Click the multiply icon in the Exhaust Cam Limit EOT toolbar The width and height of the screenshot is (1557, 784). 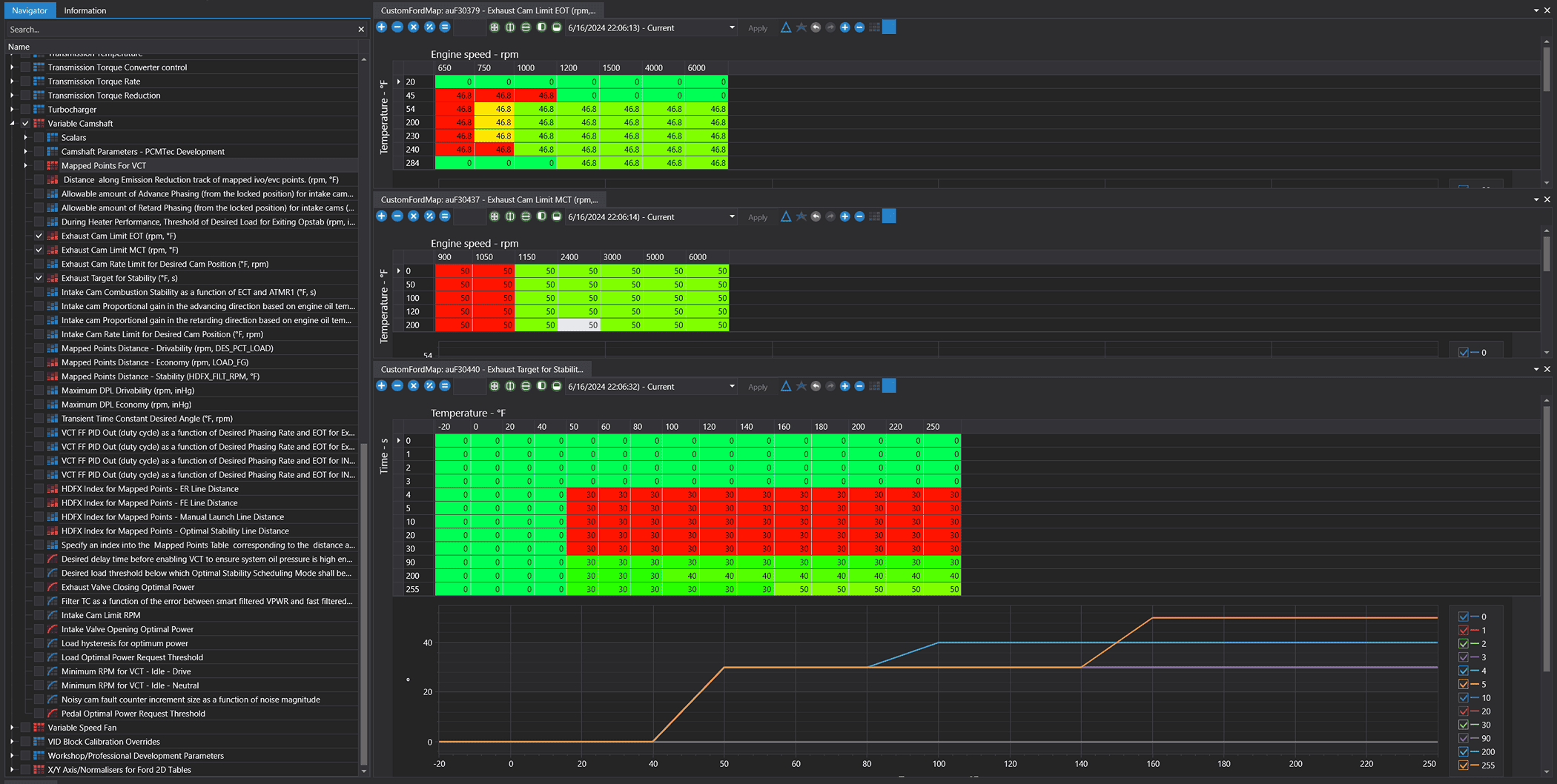[413, 27]
